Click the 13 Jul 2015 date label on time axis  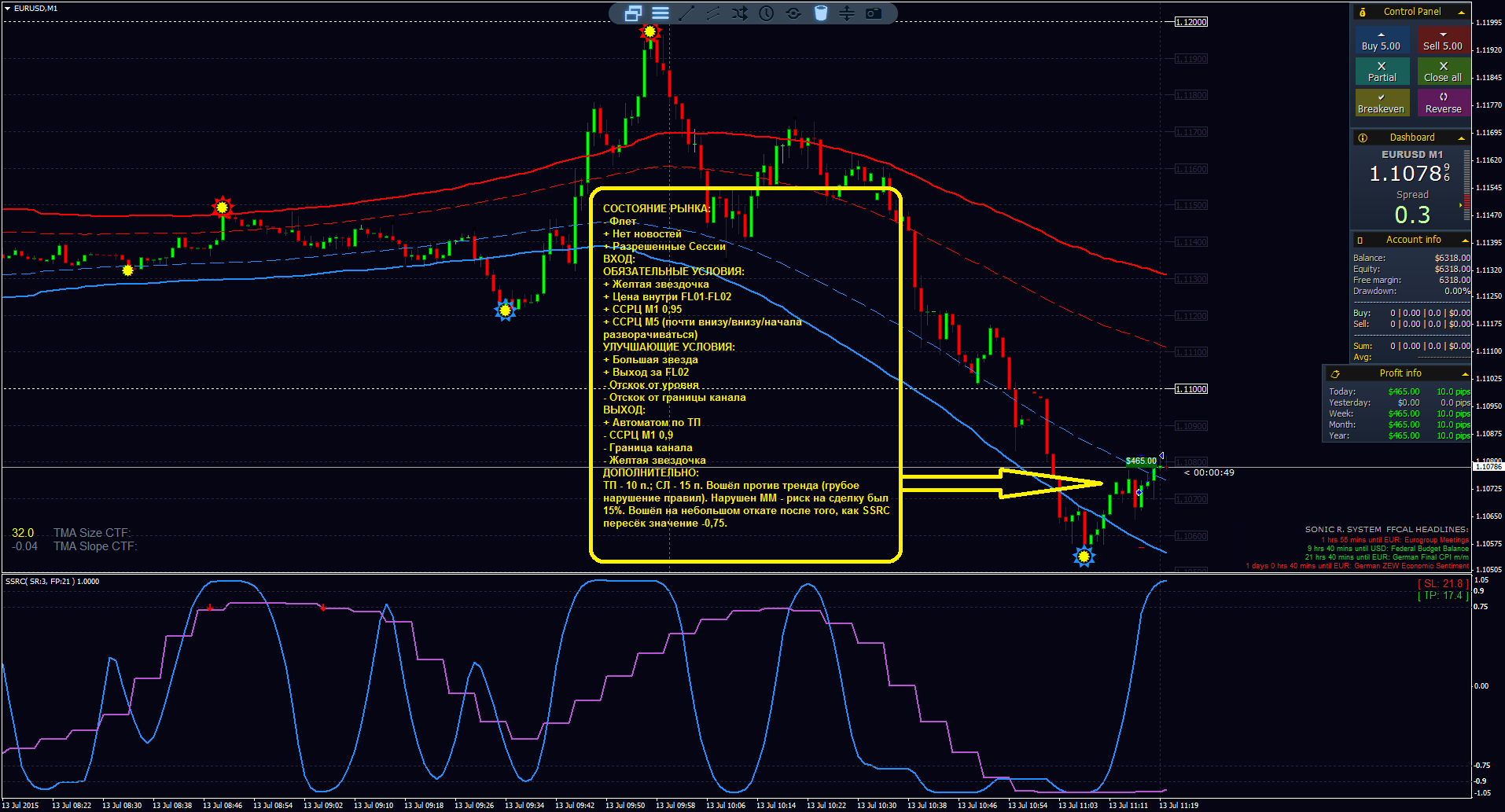coord(20,805)
